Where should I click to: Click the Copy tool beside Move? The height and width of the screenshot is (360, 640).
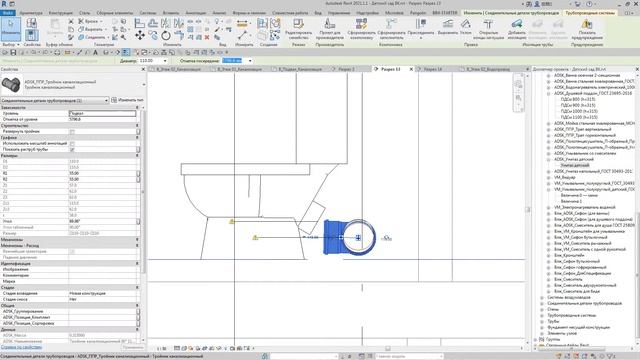[x=153, y=36]
